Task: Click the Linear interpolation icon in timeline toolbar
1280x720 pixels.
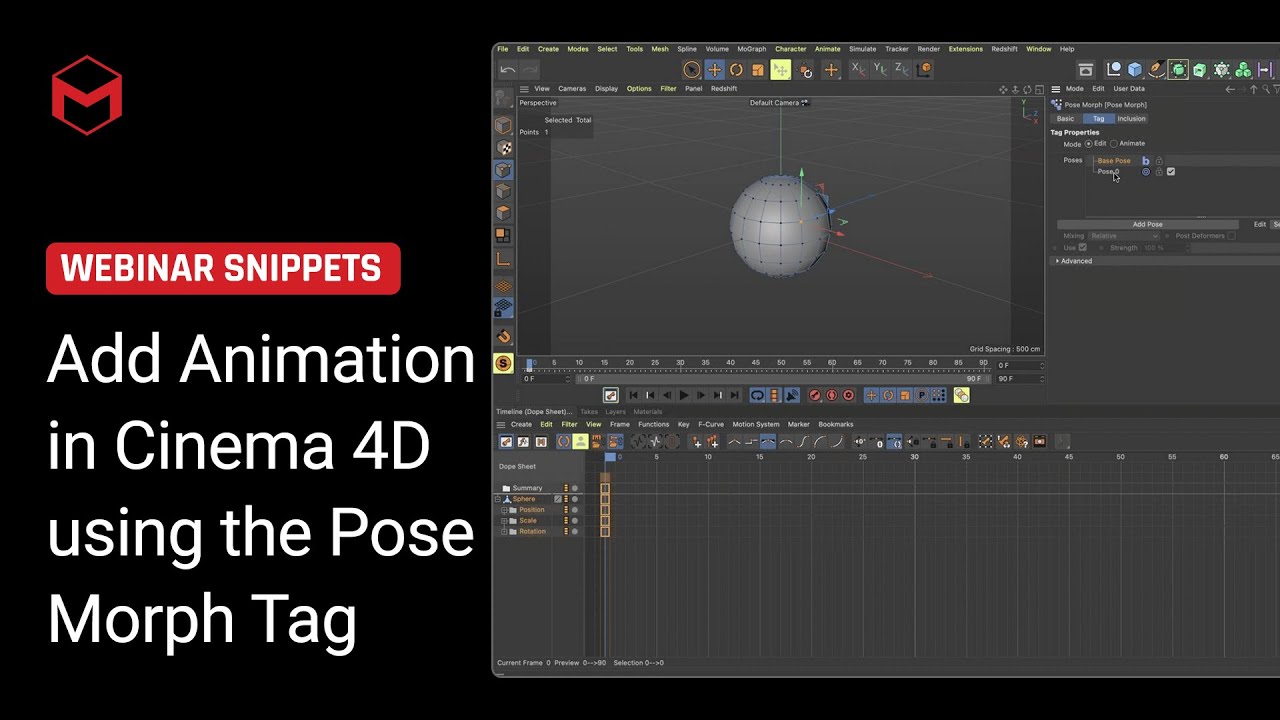Action: point(734,442)
